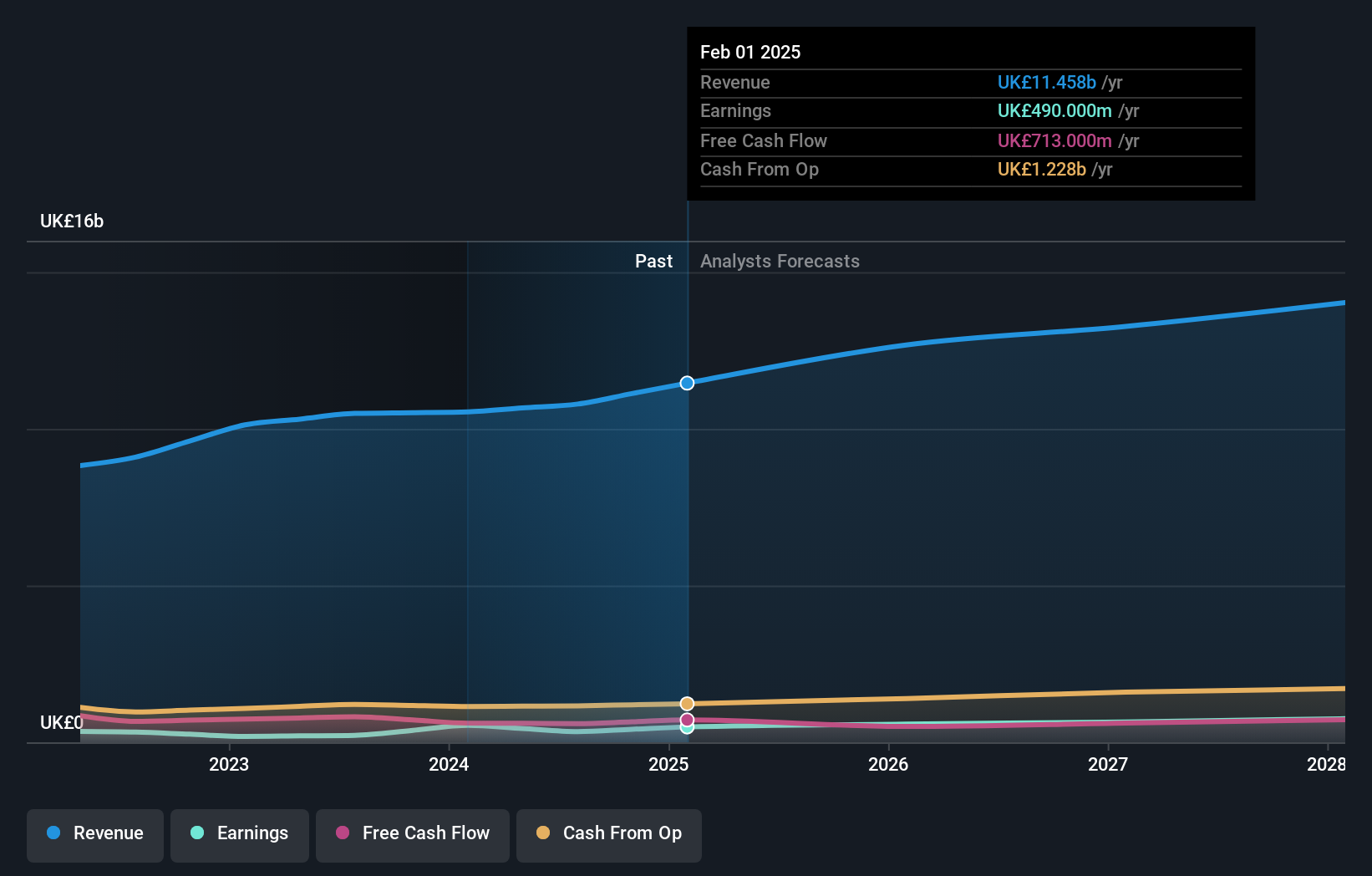Select the pink Free Cash Flow marker on chart
This screenshot has height=876, width=1372.
(687, 720)
